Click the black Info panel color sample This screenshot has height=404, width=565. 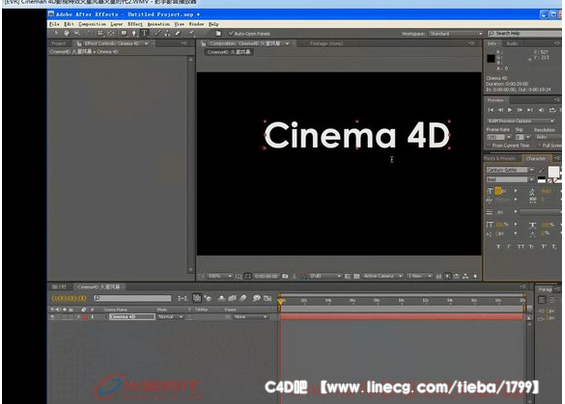(491, 58)
